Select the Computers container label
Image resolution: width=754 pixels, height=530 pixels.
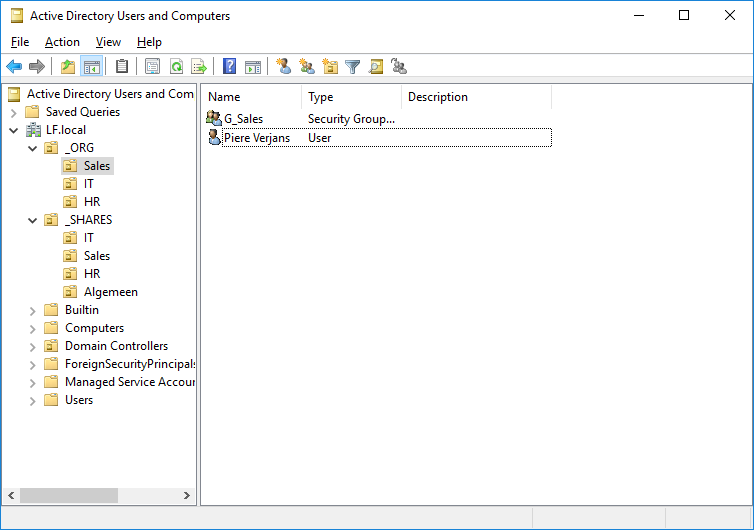tap(94, 328)
